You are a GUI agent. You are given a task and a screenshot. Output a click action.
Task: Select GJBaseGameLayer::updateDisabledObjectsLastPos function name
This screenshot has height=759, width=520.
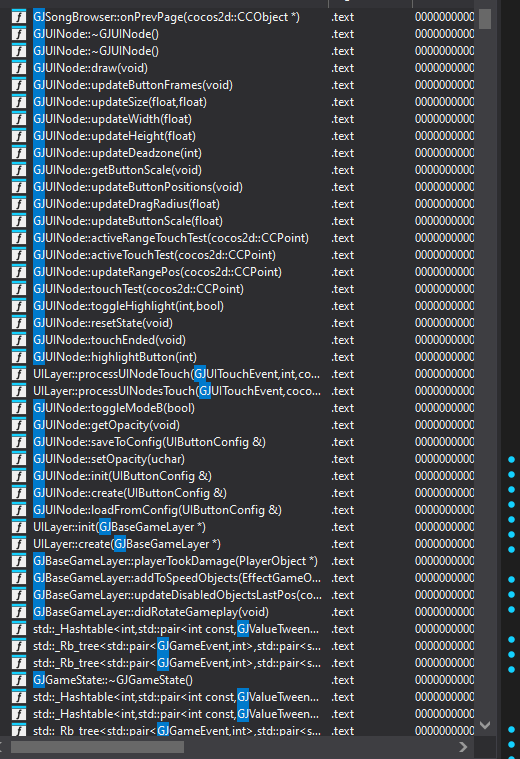pyautogui.click(x=177, y=595)
